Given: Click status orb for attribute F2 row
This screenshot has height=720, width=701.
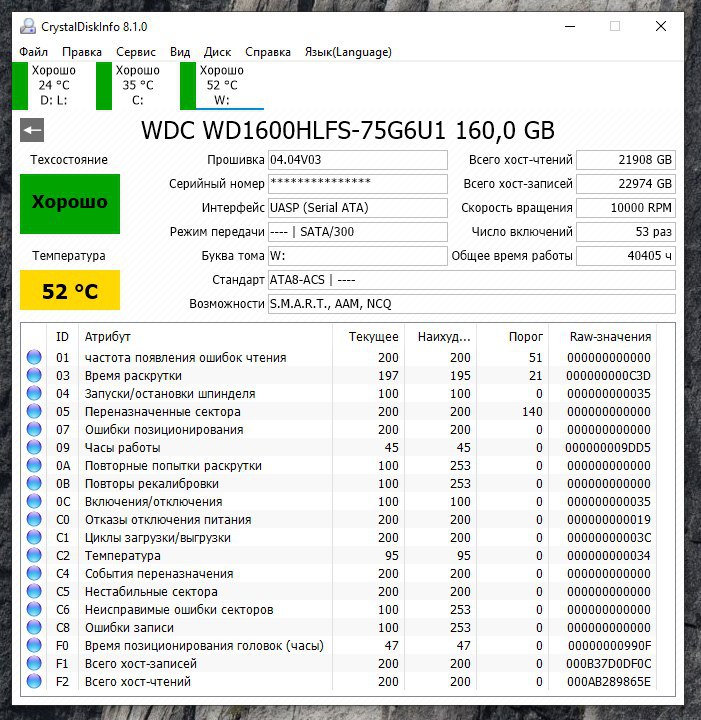Looking at the screenshot, I should coord(34,681).
